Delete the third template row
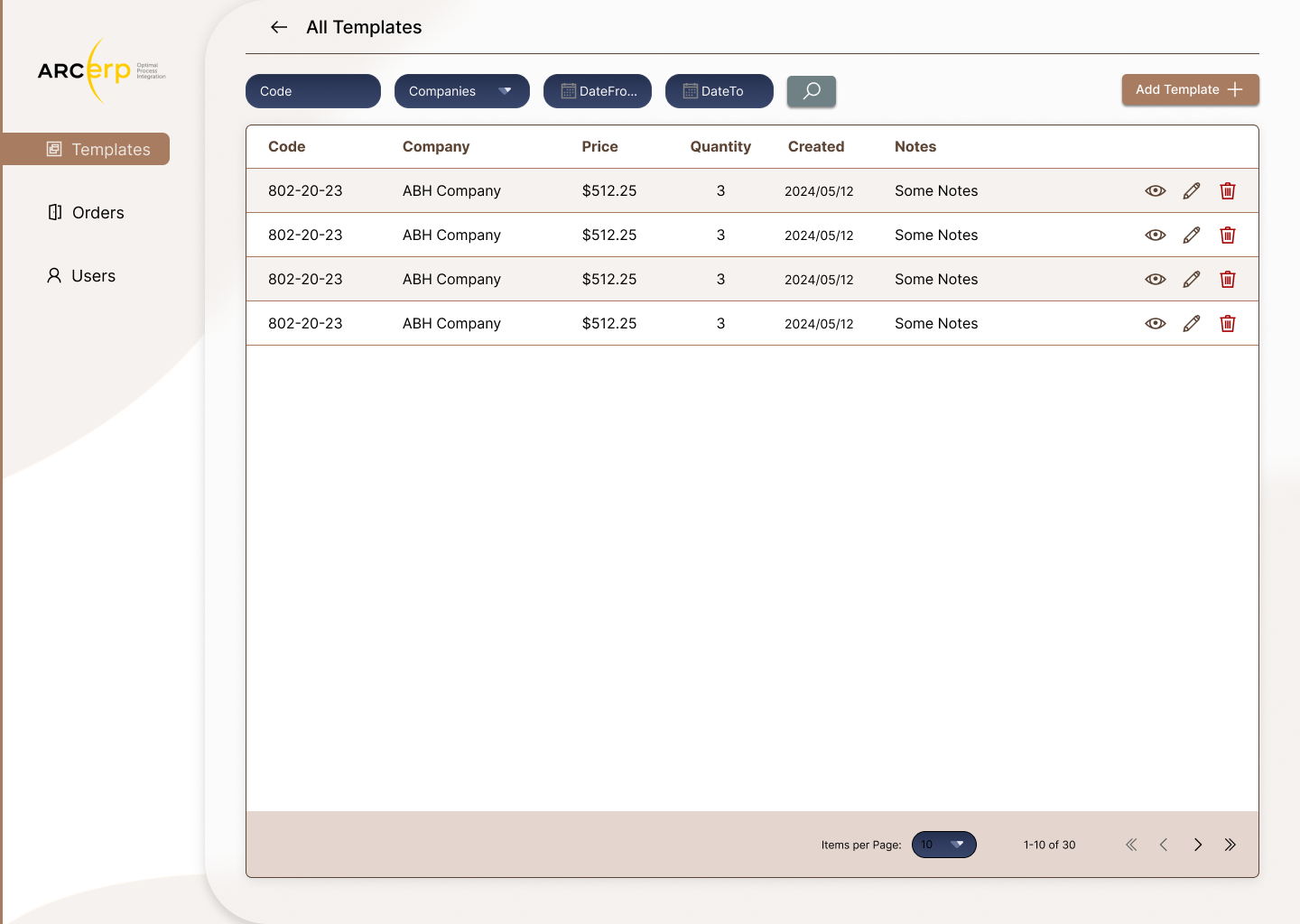This screenshot has height=924, width=1300. [x=1228, y=279]
